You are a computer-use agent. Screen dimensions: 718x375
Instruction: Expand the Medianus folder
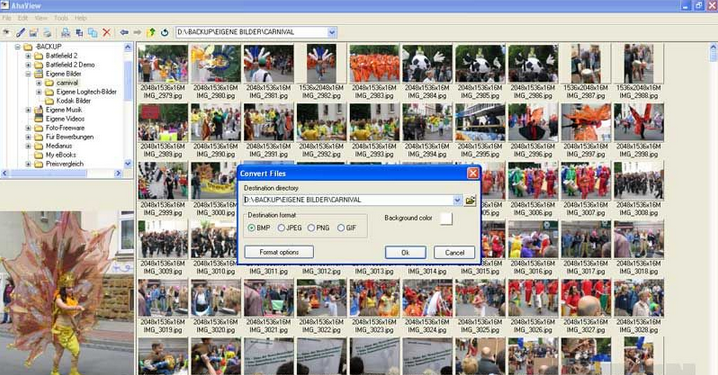coord(28,146)
